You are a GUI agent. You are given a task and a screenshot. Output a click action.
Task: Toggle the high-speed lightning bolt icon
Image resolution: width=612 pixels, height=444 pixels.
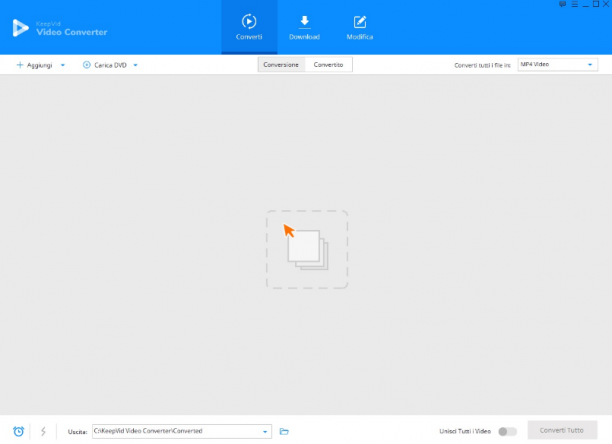tap(43, 431)
